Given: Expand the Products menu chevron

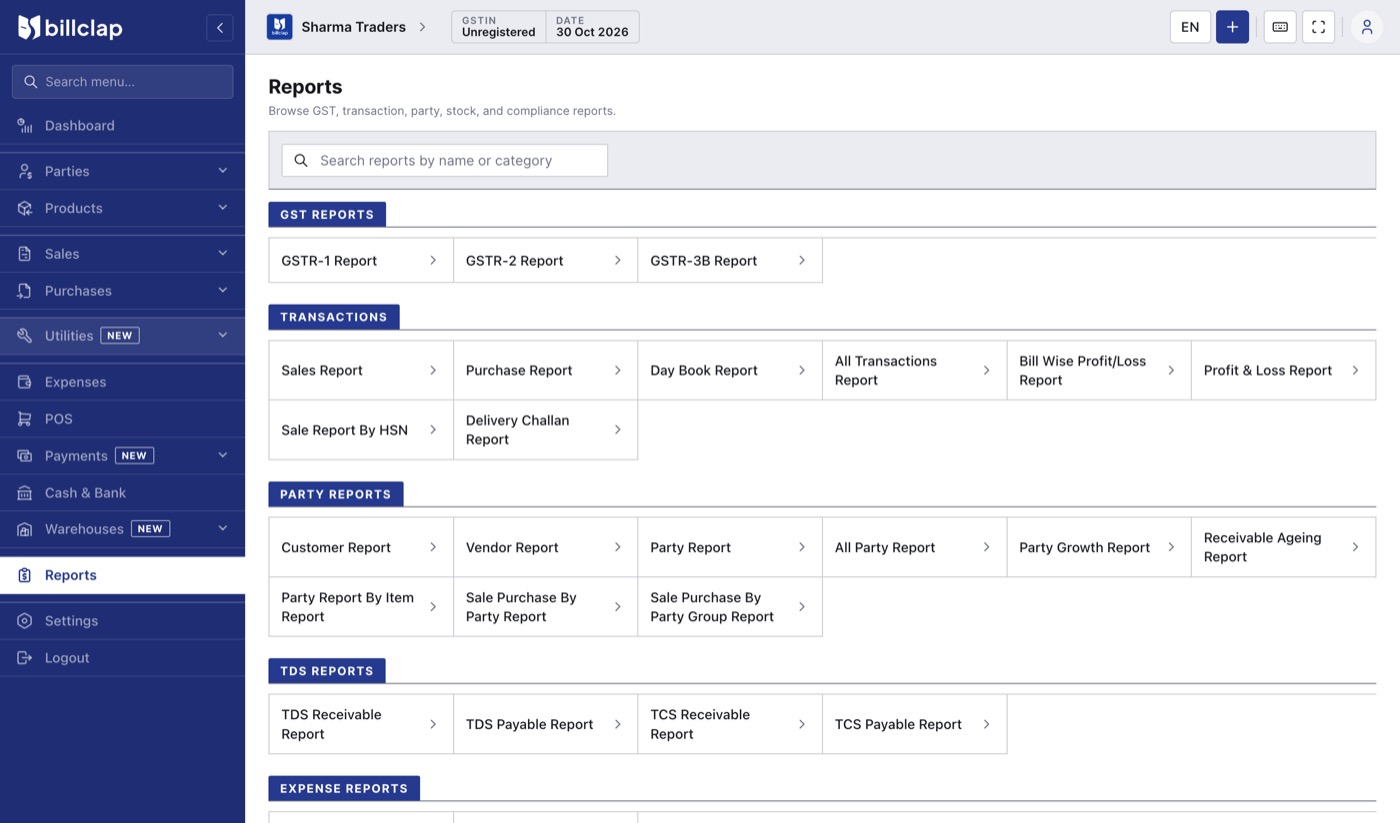Looking at the screenshot, I should (223, 208).
